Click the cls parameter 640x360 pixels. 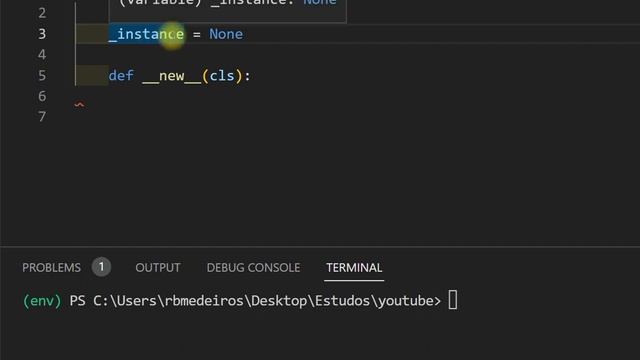click(x=222, y=76)
